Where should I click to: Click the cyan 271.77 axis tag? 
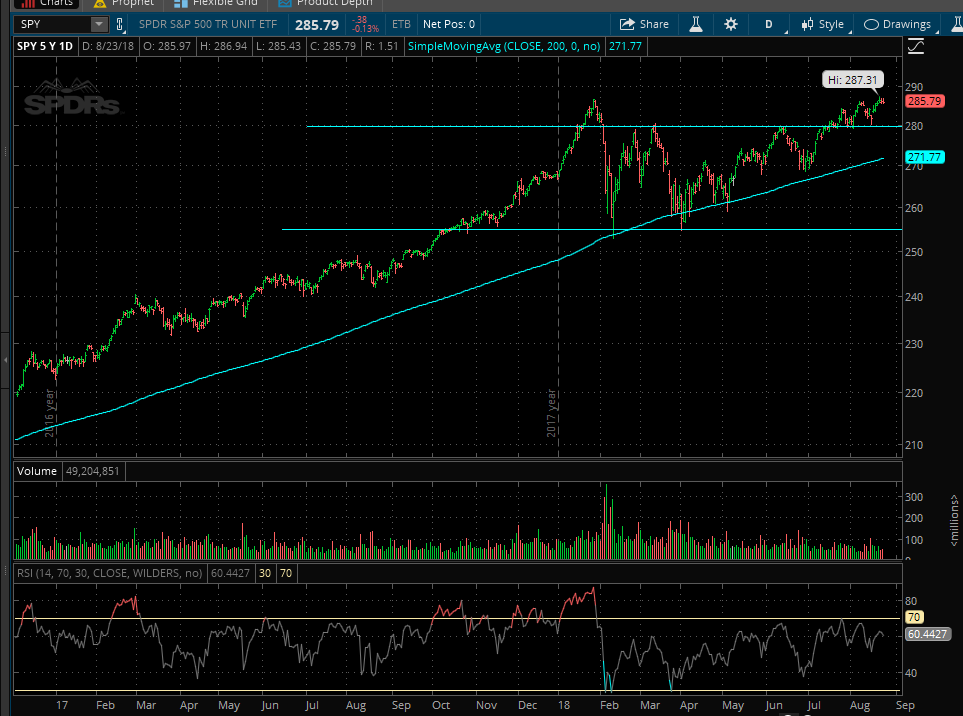tap(925, 158)
